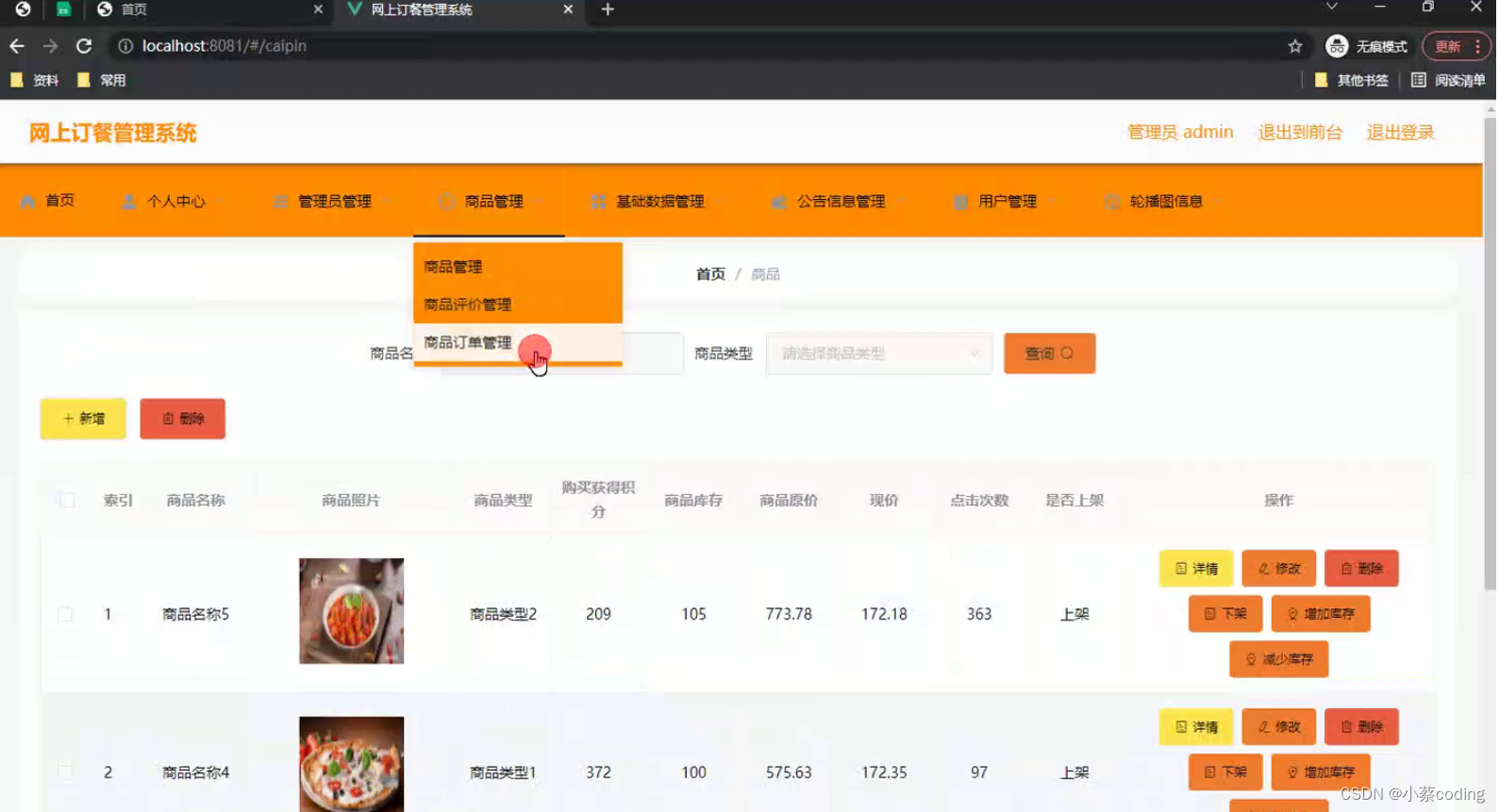Select 商品评价管理 submenu item

coord(517,305)
